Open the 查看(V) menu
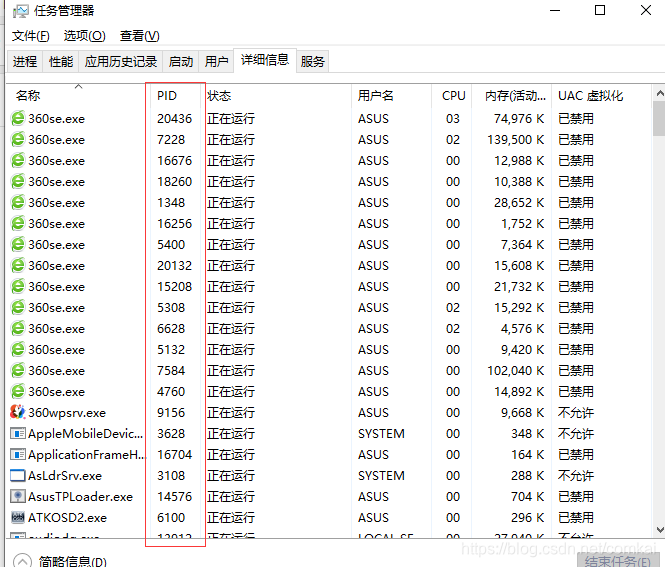Screen dimensions: 665x567 click(x=140, y=36)
